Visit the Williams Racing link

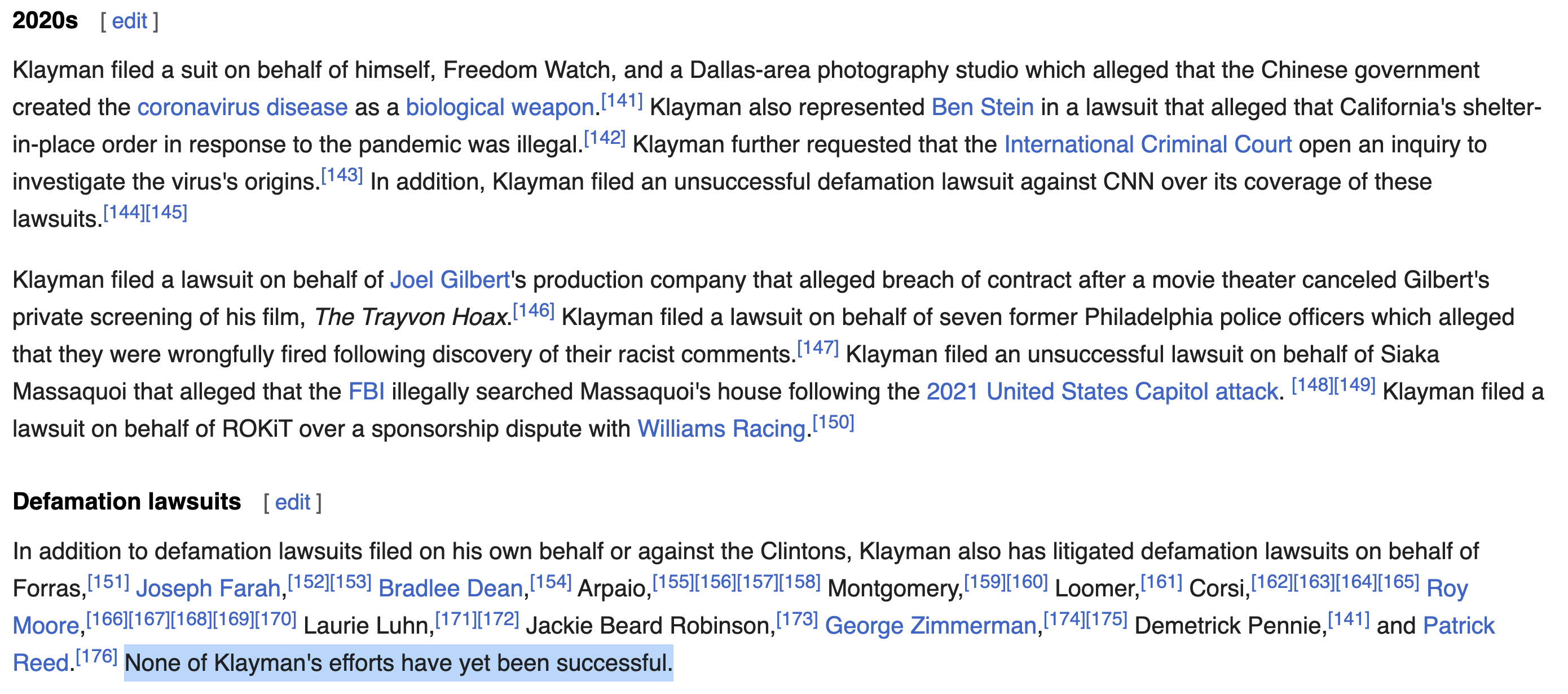pos(721,429)
